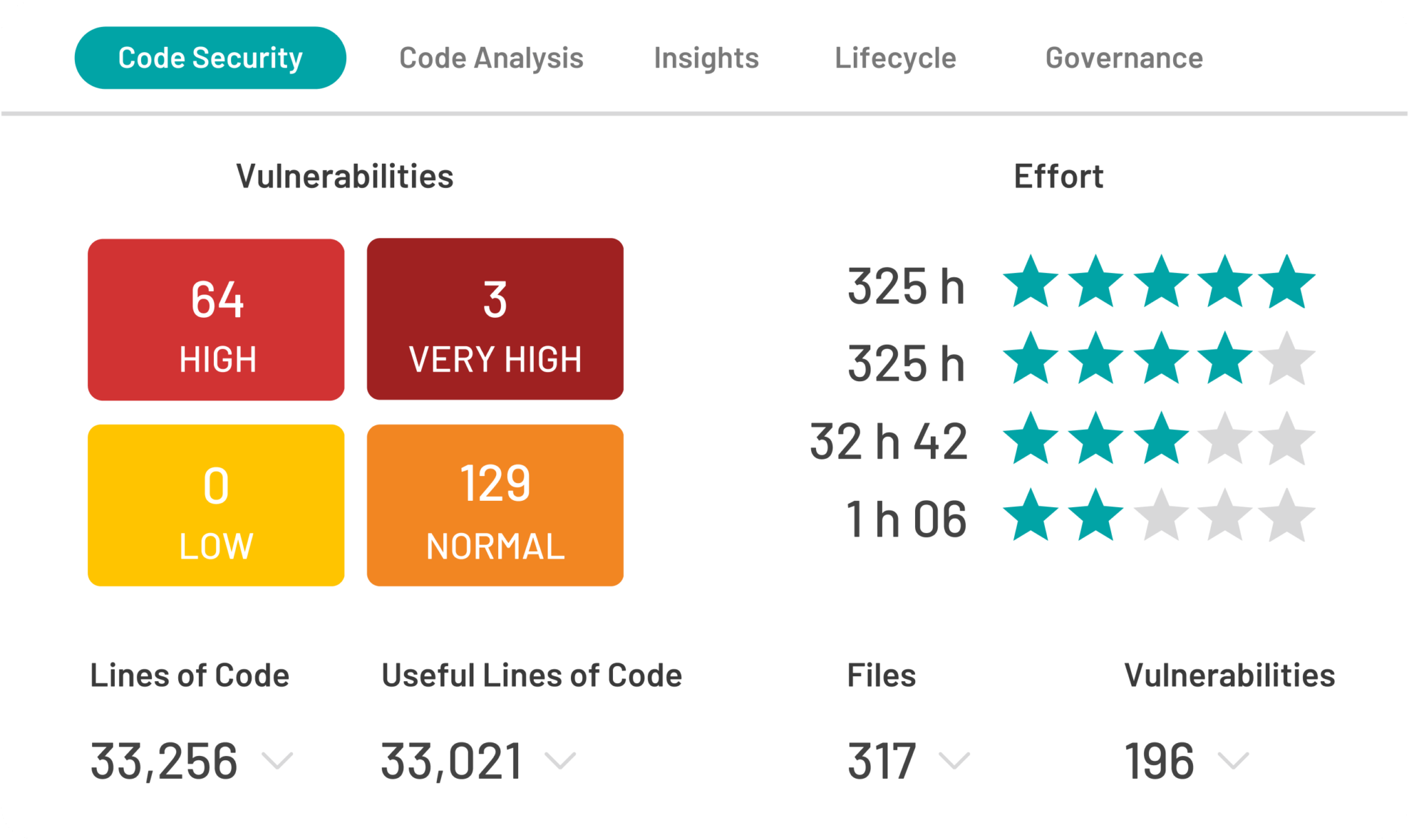Viewport: 1409px width, 840px height.
Task: Select the Lifecycle tab
Action: (895, 58)
